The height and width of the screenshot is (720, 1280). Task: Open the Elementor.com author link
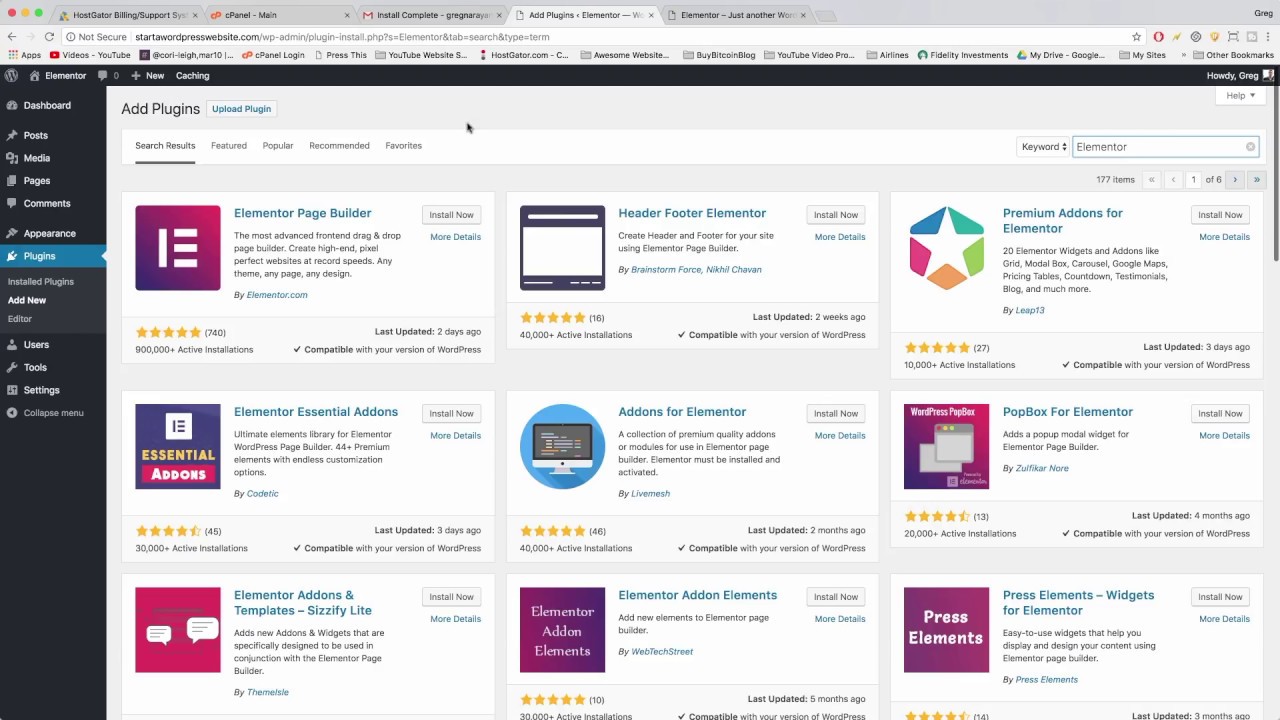pyautogui.click(x=277, y=296)
